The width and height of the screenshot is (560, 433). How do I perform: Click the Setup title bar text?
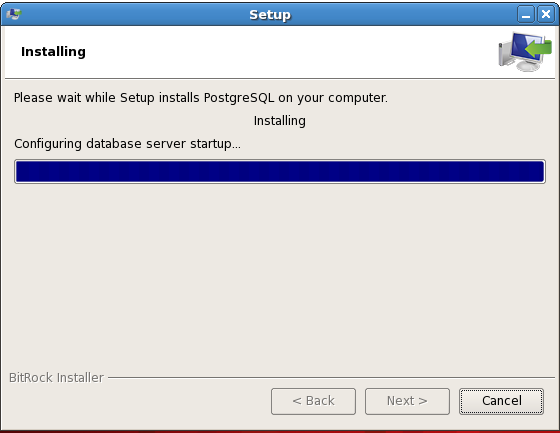coord(270,15)
